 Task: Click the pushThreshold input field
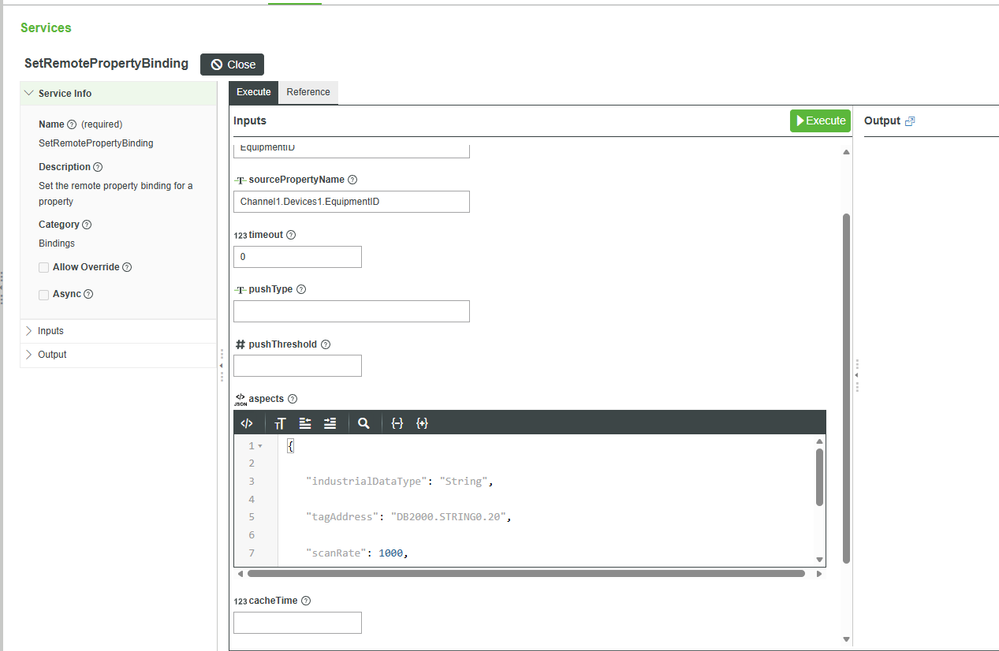298,366
